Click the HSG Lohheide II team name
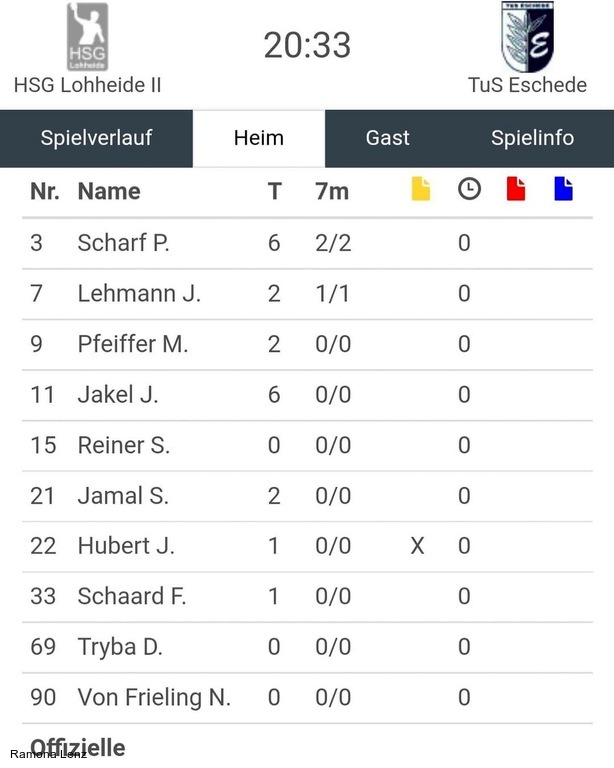Screen dimensions: 614x768 [88, 85]
